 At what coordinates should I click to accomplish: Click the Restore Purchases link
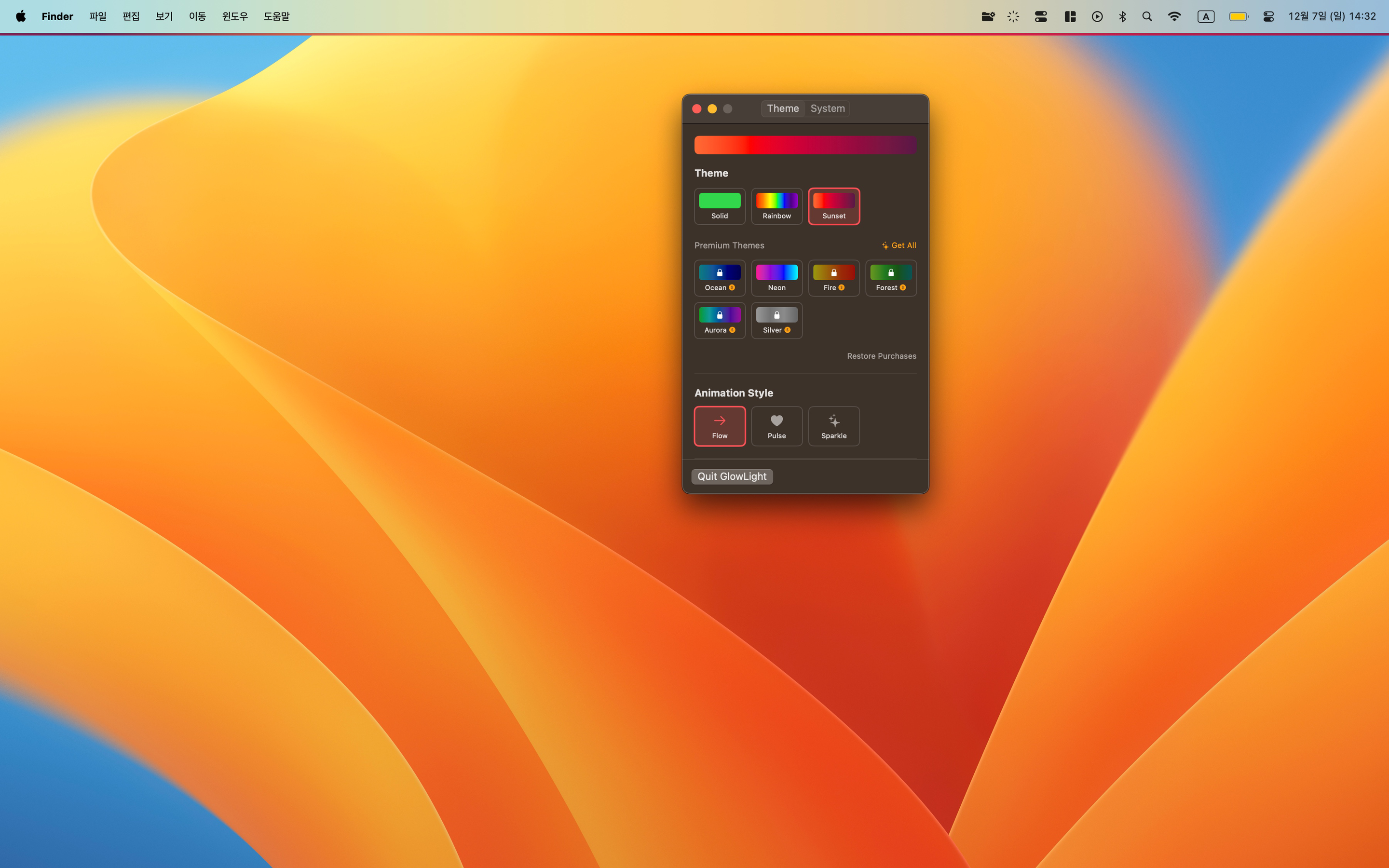coord(881,356)
